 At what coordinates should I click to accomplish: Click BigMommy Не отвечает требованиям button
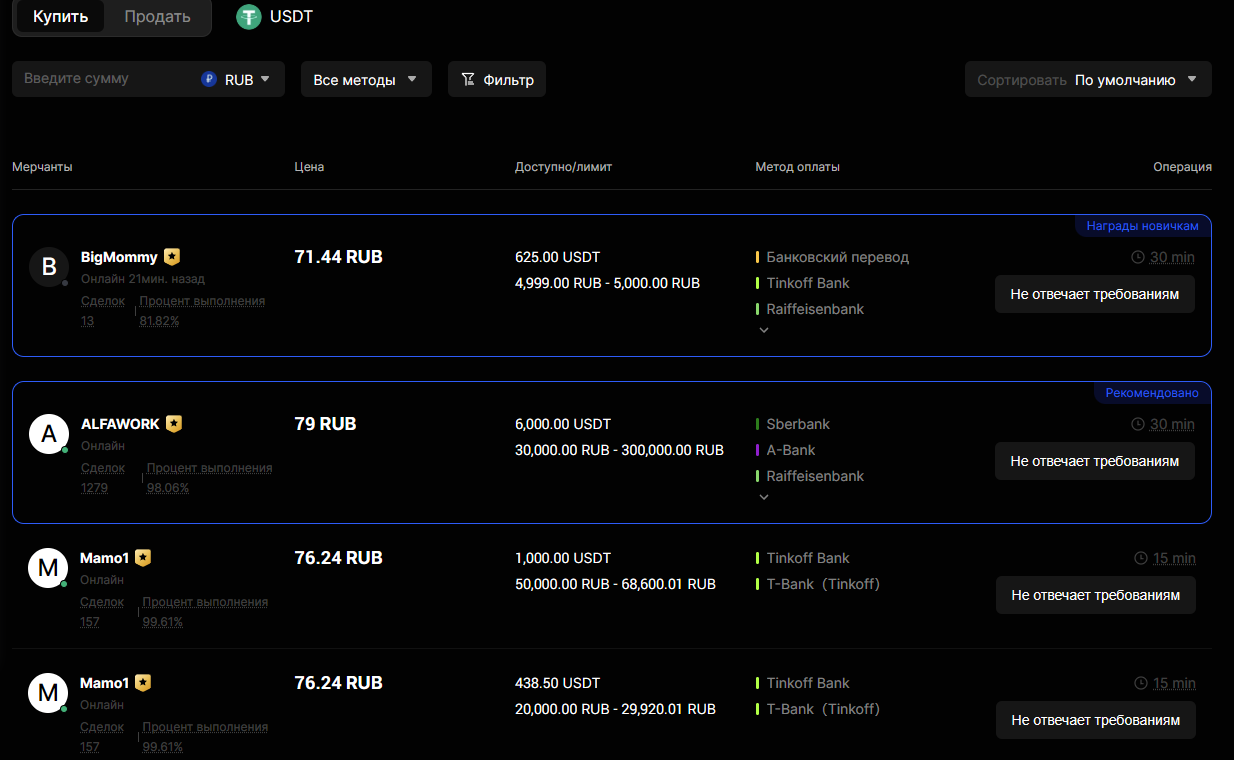tap(1095, 294)
